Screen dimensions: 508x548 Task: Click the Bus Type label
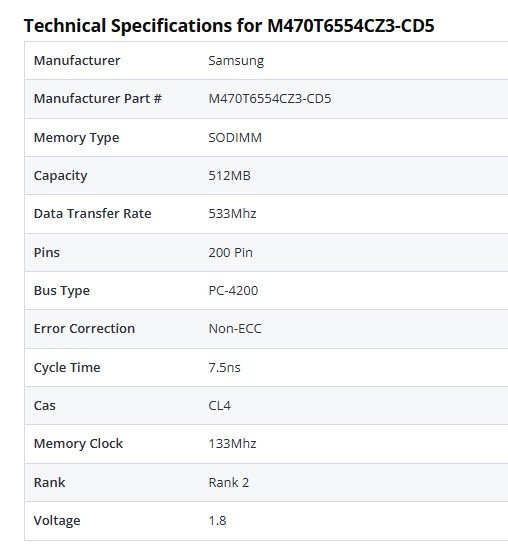pos(62,291)
